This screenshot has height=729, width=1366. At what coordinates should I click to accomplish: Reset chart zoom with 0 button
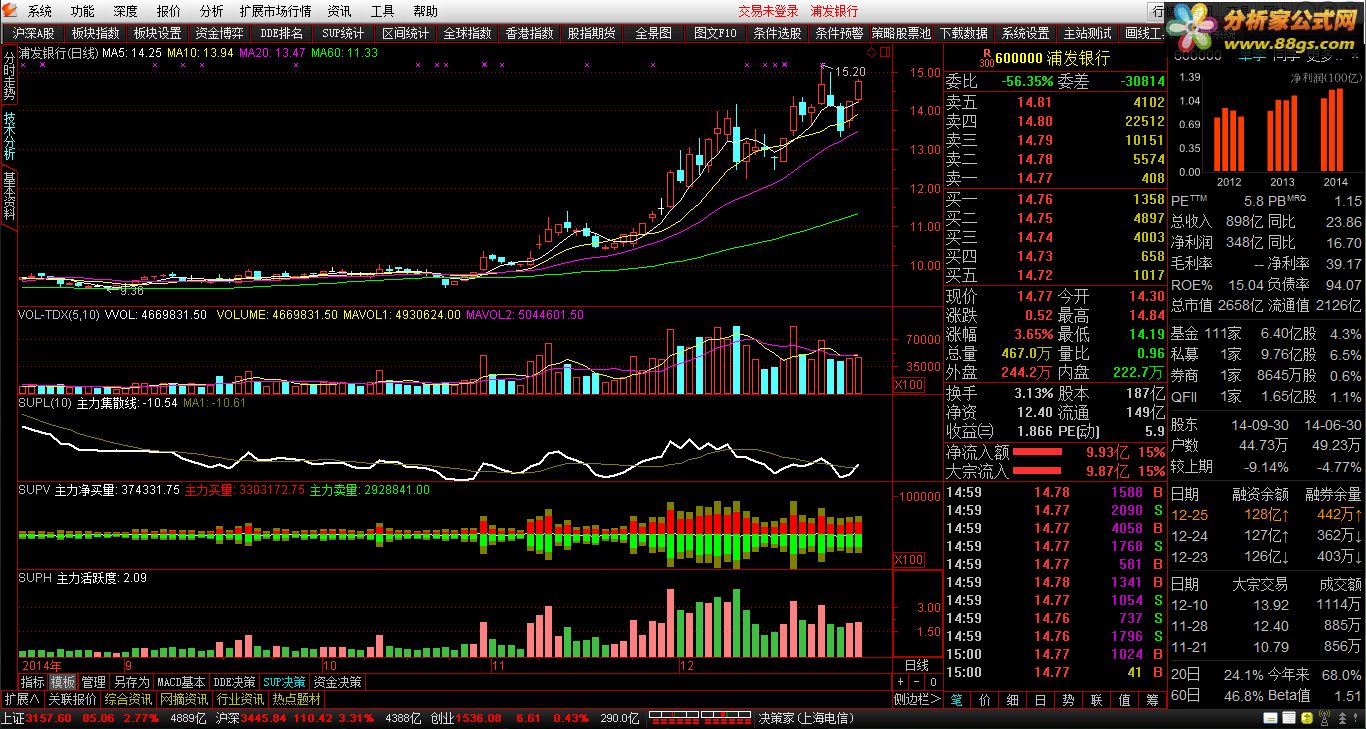(932, 682)
